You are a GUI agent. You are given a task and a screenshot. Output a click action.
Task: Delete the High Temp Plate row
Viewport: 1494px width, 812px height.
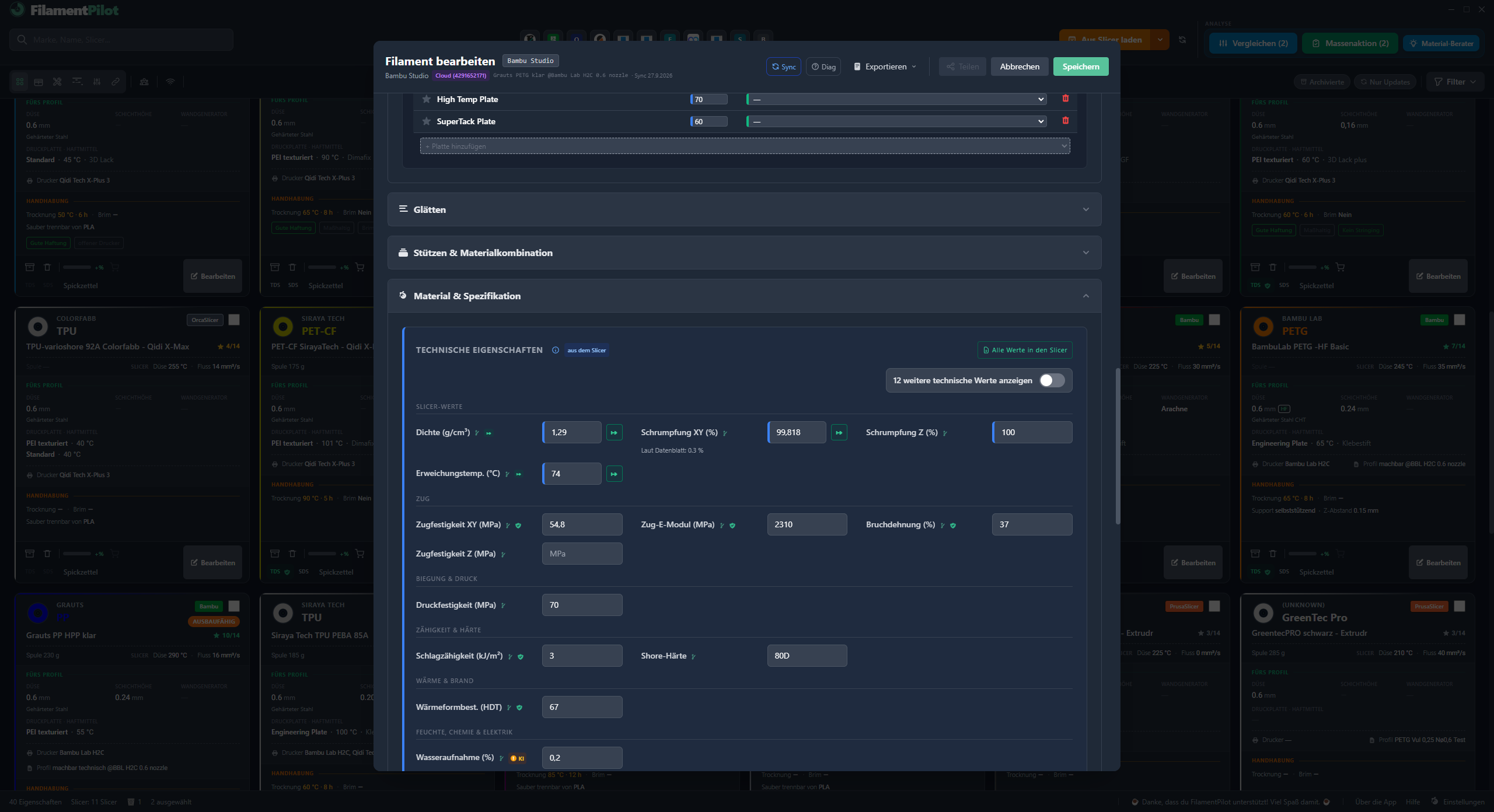tap(1065, 99)
